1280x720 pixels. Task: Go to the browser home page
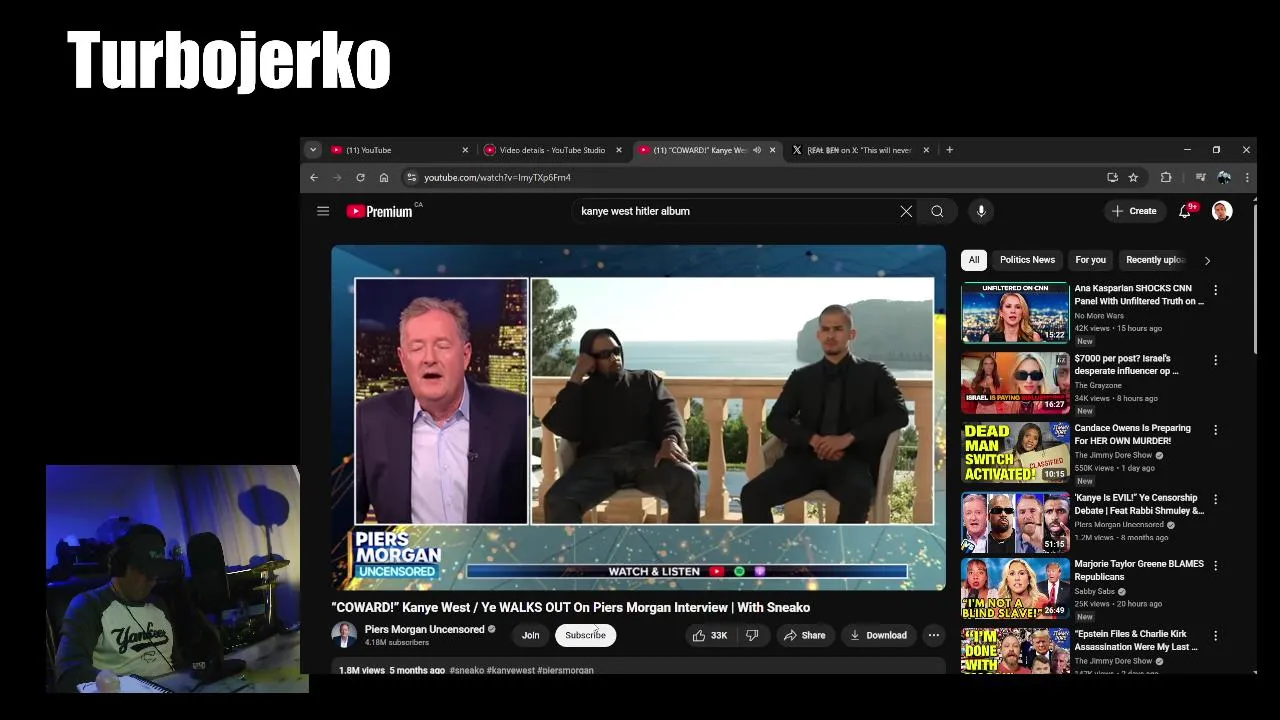(x=384, y=177)
